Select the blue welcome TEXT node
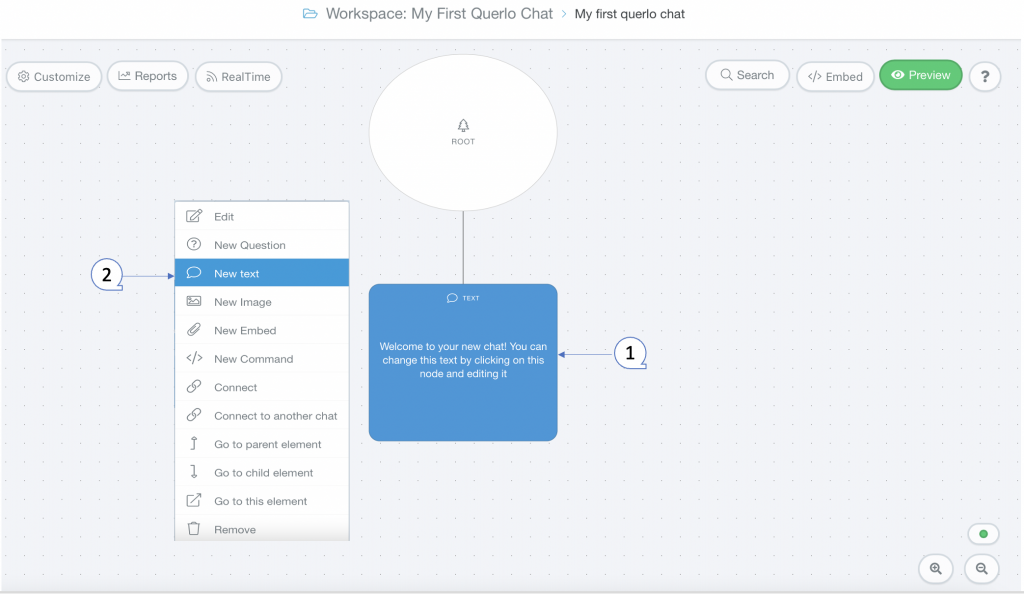 (x=463, y=362)
